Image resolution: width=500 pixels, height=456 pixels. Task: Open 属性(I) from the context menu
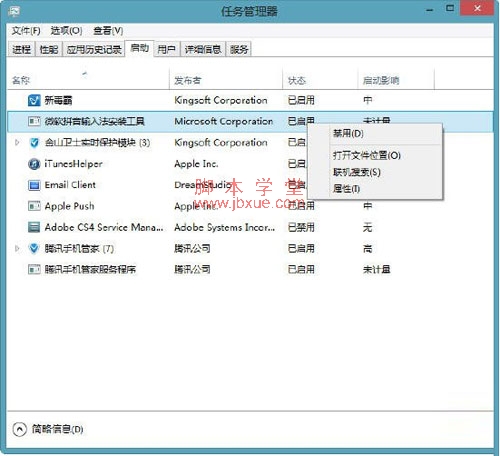[x=346, y=189]
